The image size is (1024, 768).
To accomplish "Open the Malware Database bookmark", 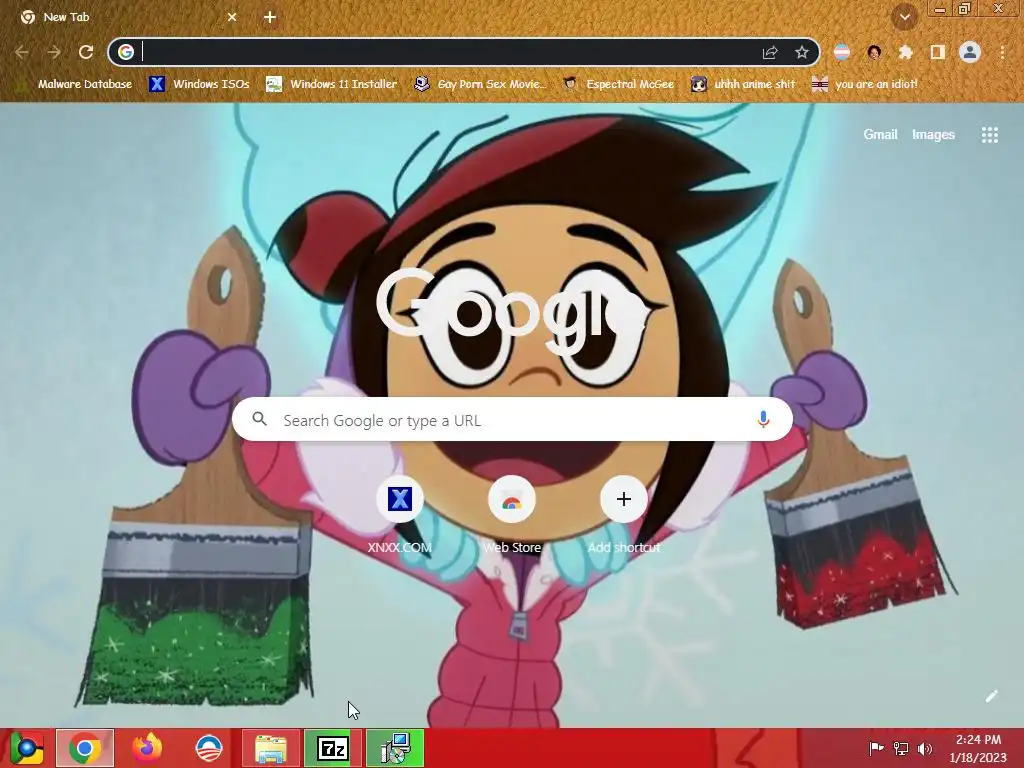I will click(77, 84).
